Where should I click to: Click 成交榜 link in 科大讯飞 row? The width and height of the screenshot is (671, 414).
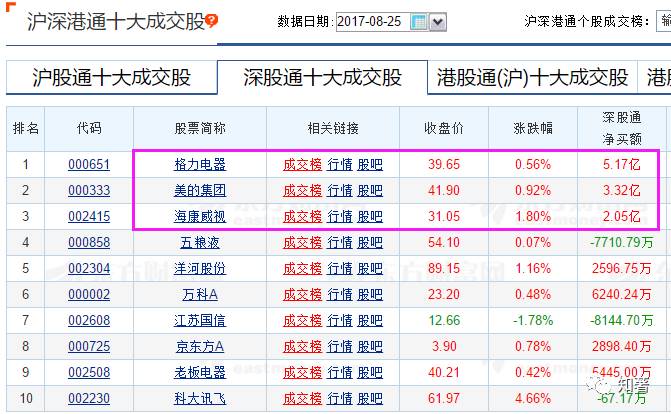click(x=303, y=399)
